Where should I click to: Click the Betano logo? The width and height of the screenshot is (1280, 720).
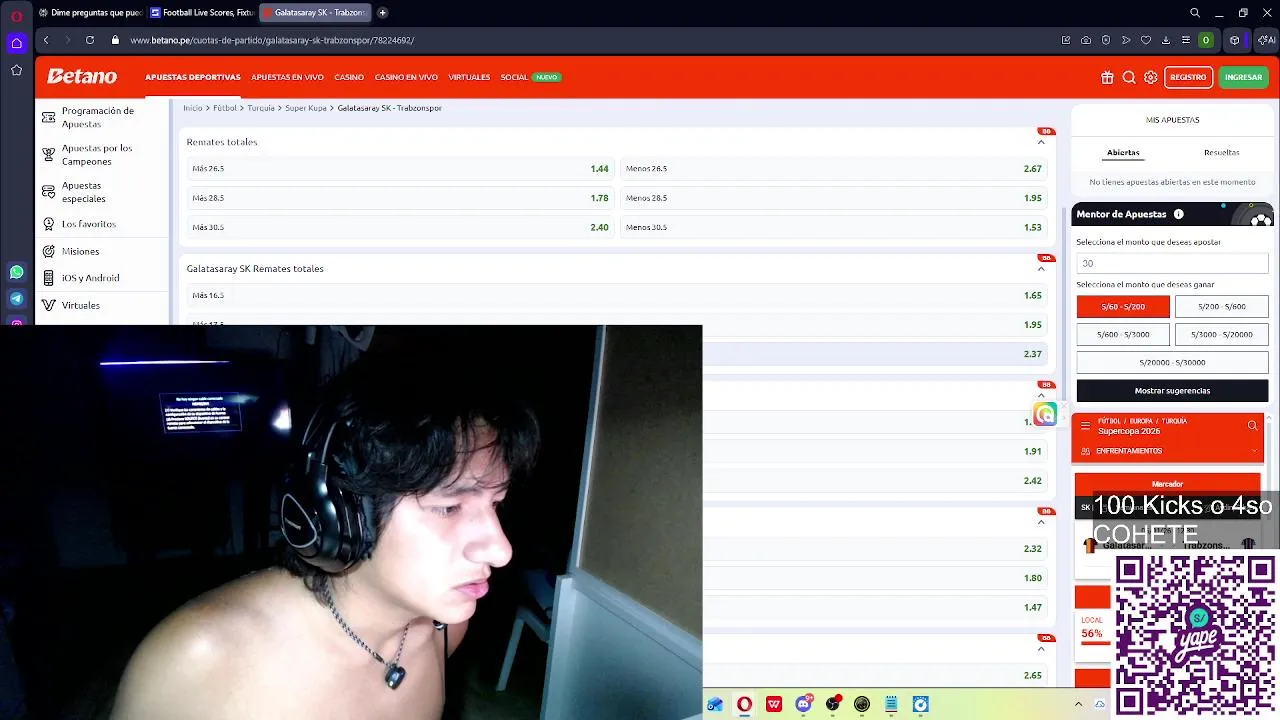(82, 77)
